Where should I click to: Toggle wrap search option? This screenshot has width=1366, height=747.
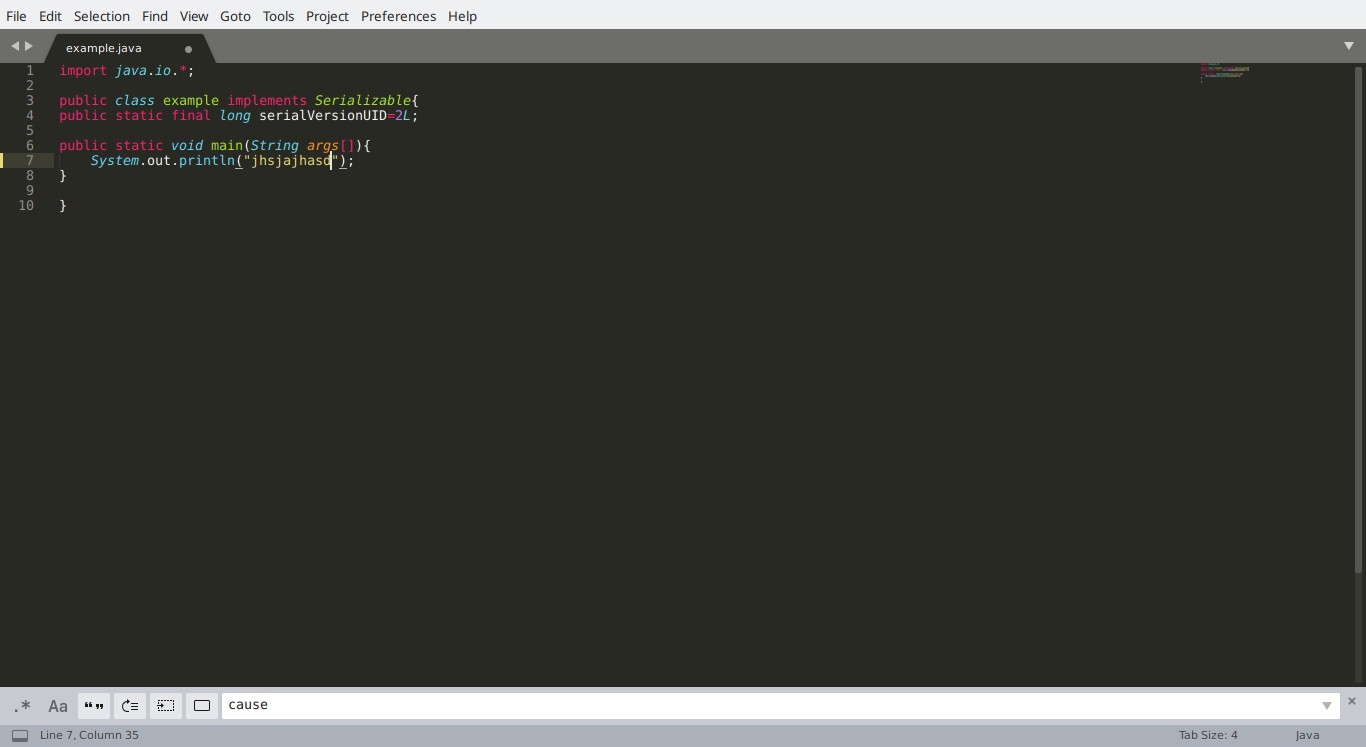[x=129, y=706]
